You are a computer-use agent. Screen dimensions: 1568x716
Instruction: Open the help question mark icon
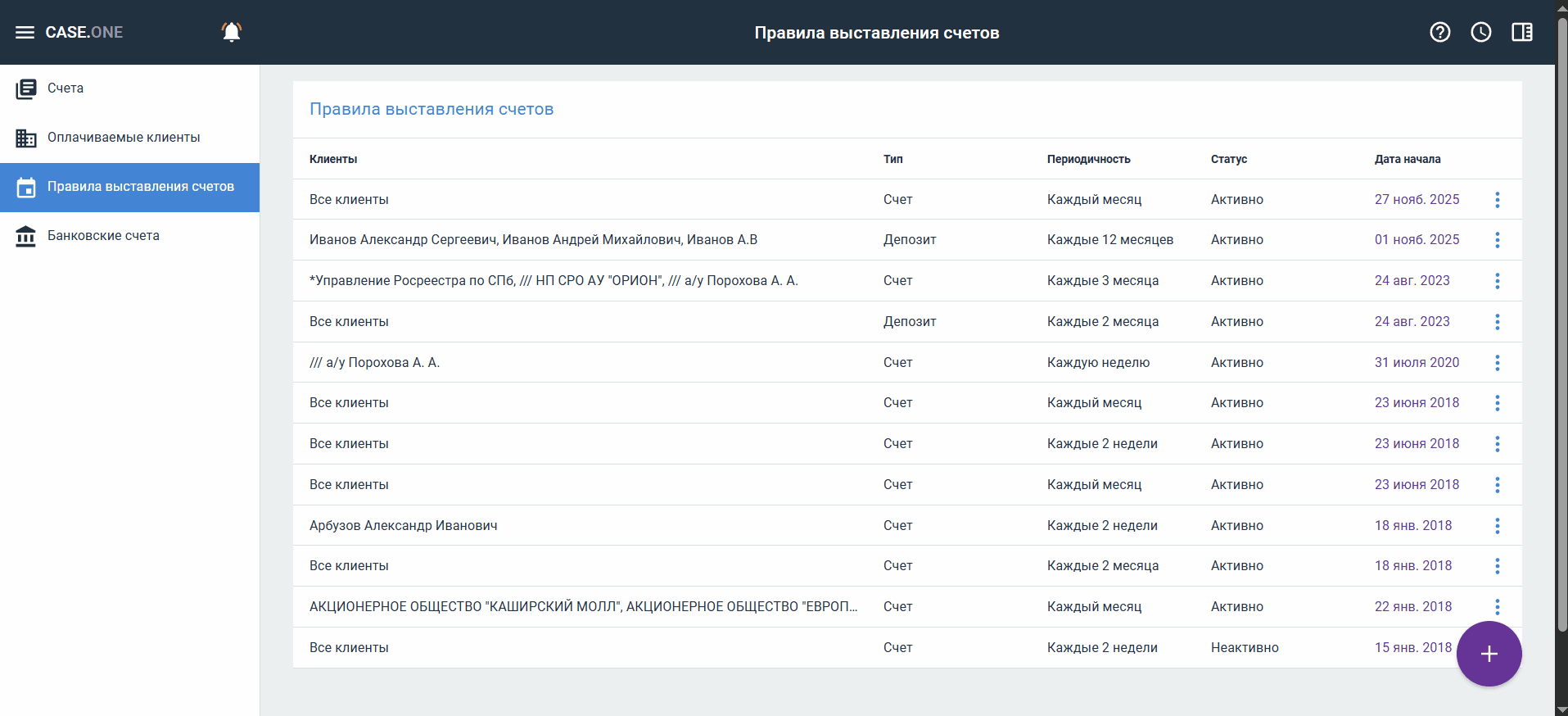1439,32
